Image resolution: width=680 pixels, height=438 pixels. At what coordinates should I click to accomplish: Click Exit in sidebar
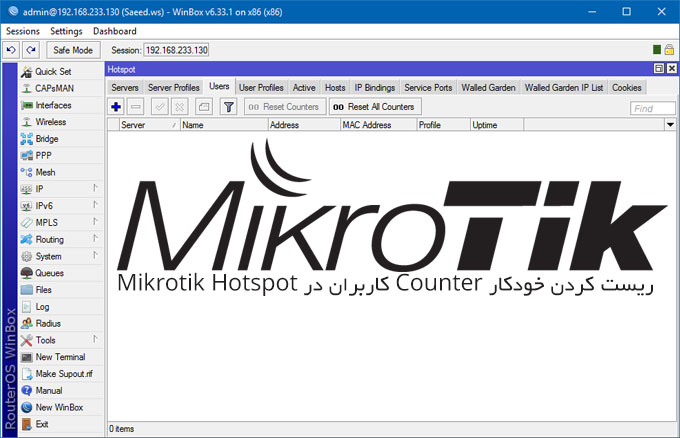pyautogui.click(x=61, y=424)
